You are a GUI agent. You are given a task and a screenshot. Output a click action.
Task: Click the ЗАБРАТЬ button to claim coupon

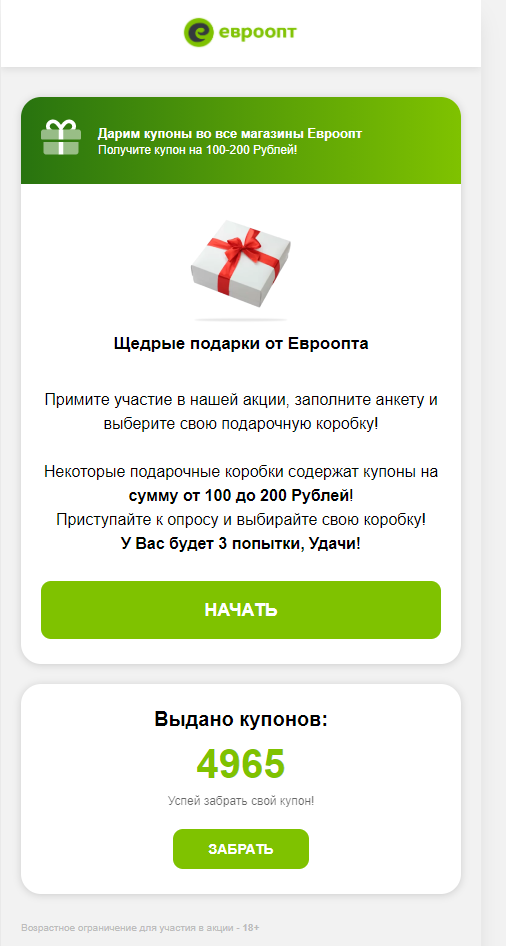pyautogui.click(x=241, y=849)
